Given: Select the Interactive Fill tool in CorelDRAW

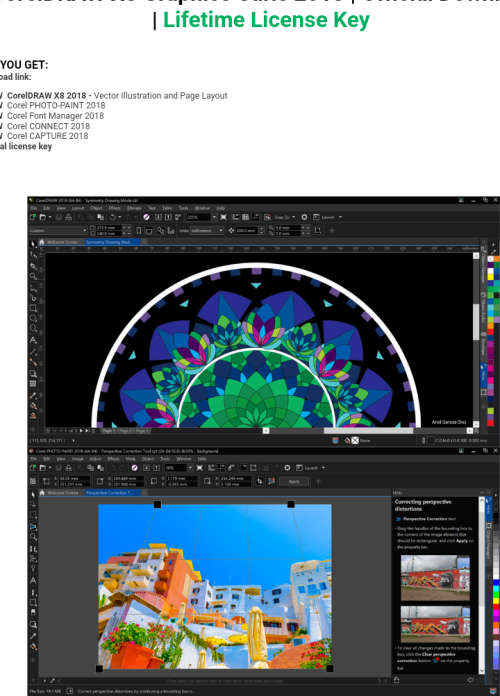Looking at the screenshot, I should (33, 405).
